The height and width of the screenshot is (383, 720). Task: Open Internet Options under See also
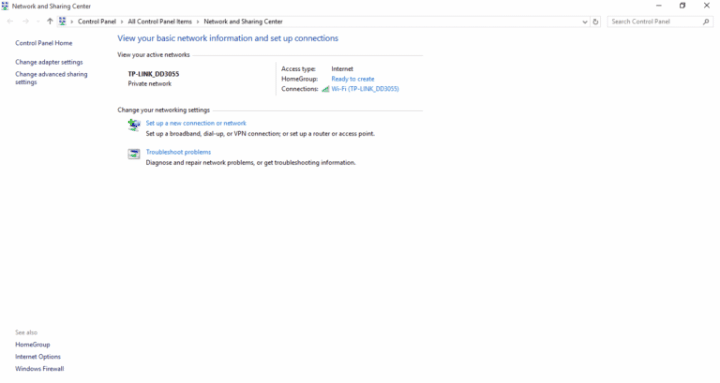click(38, 356)
